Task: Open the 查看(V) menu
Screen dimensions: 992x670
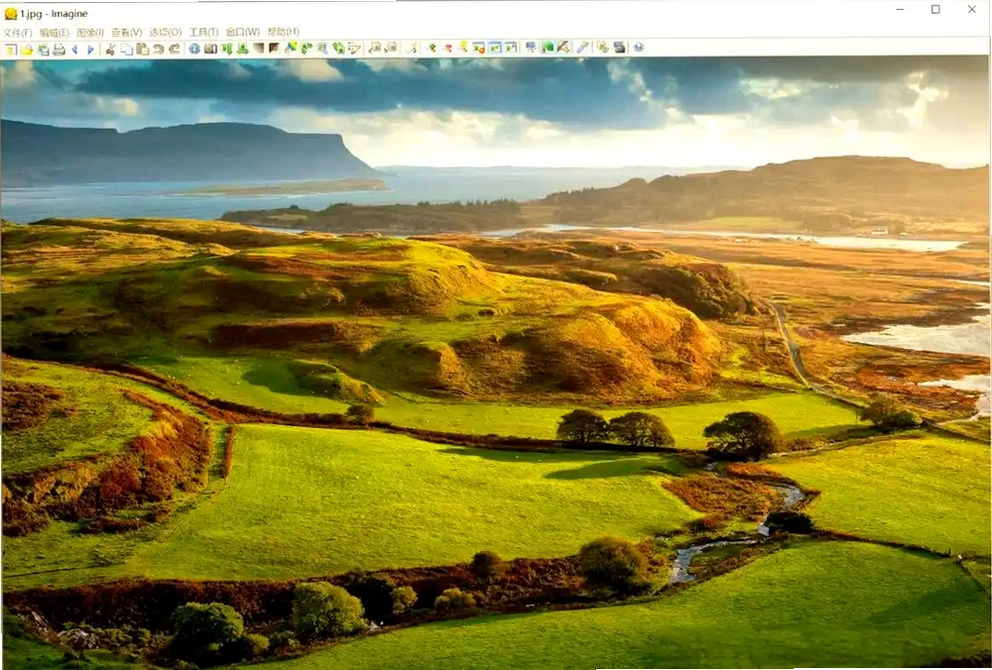Action: click(x=127, y=32)
